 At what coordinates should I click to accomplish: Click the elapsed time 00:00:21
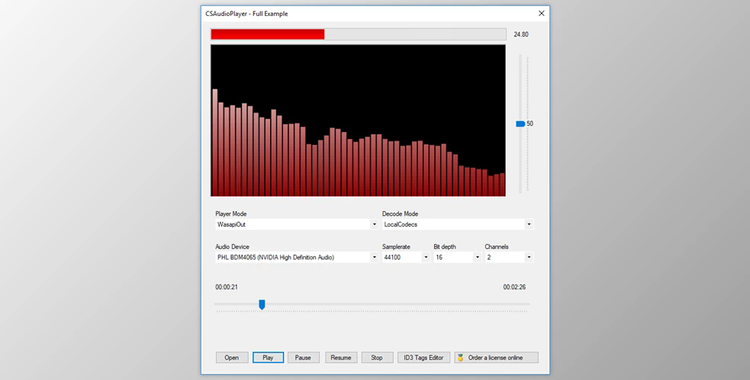tap(226, 287)
